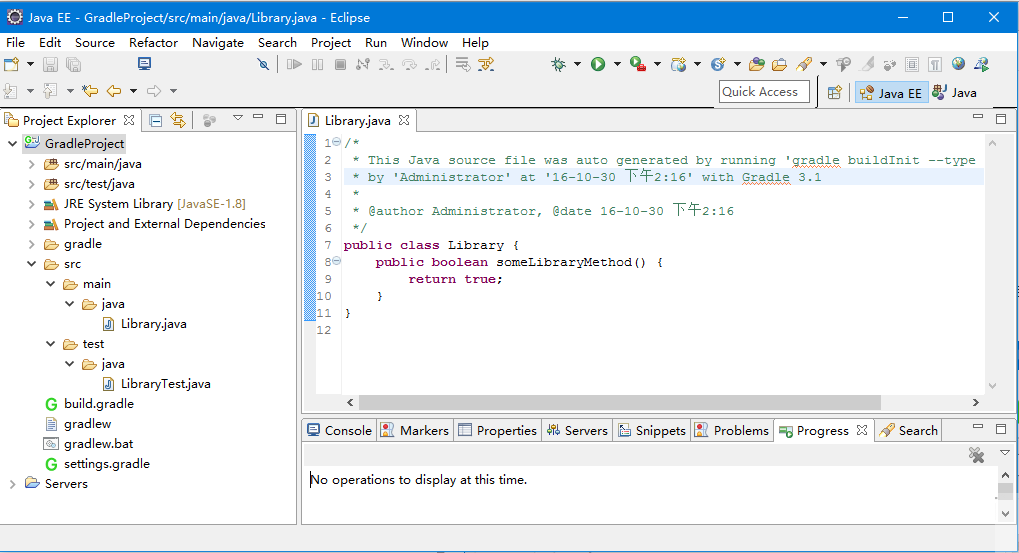Click the Quick Access input field
The width and height of the screenshot is (1019, 553).
click(764, 92)
